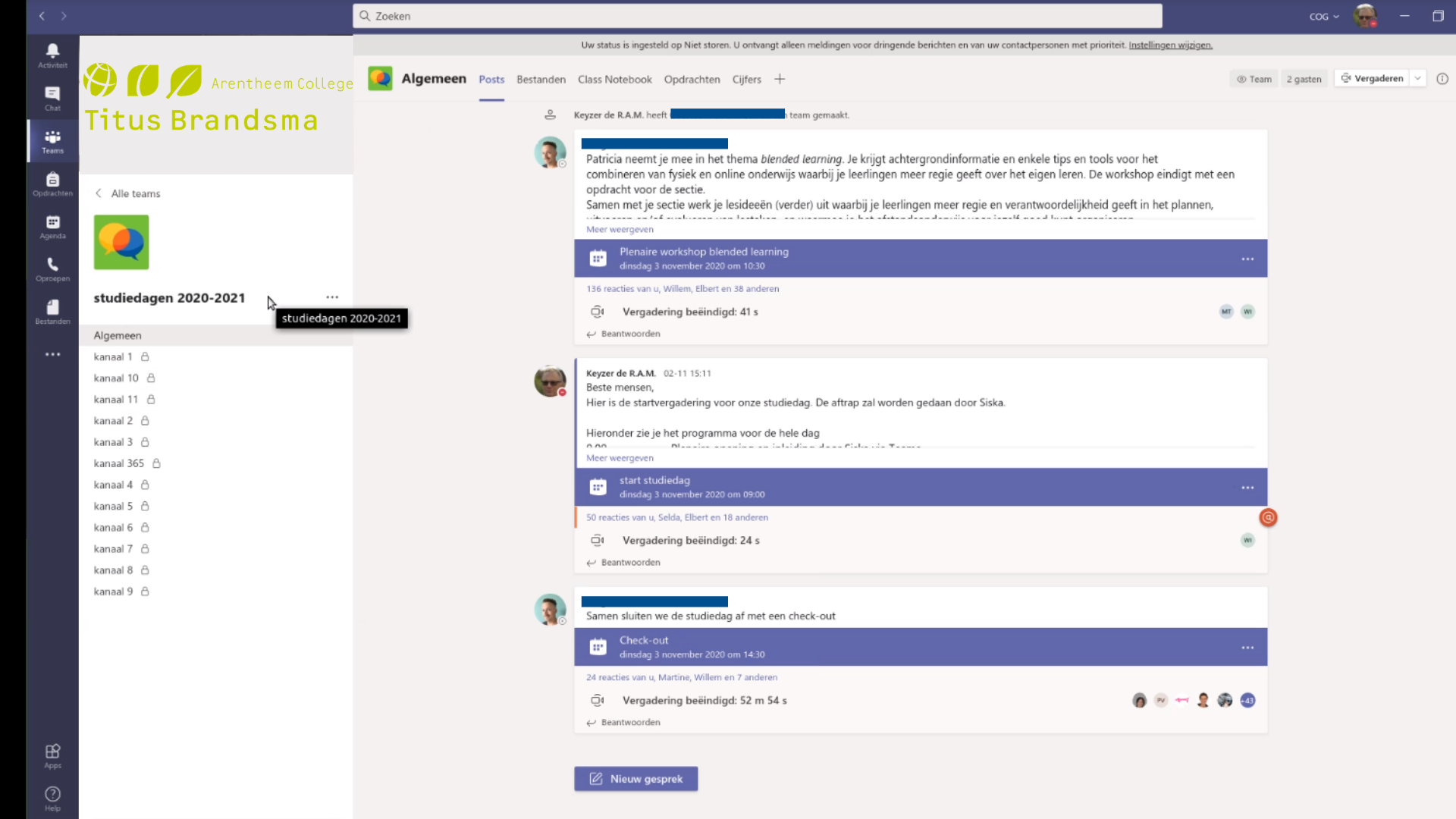Open Bestanden icon in left rail

pyautogui.click(x=52, y=312)
